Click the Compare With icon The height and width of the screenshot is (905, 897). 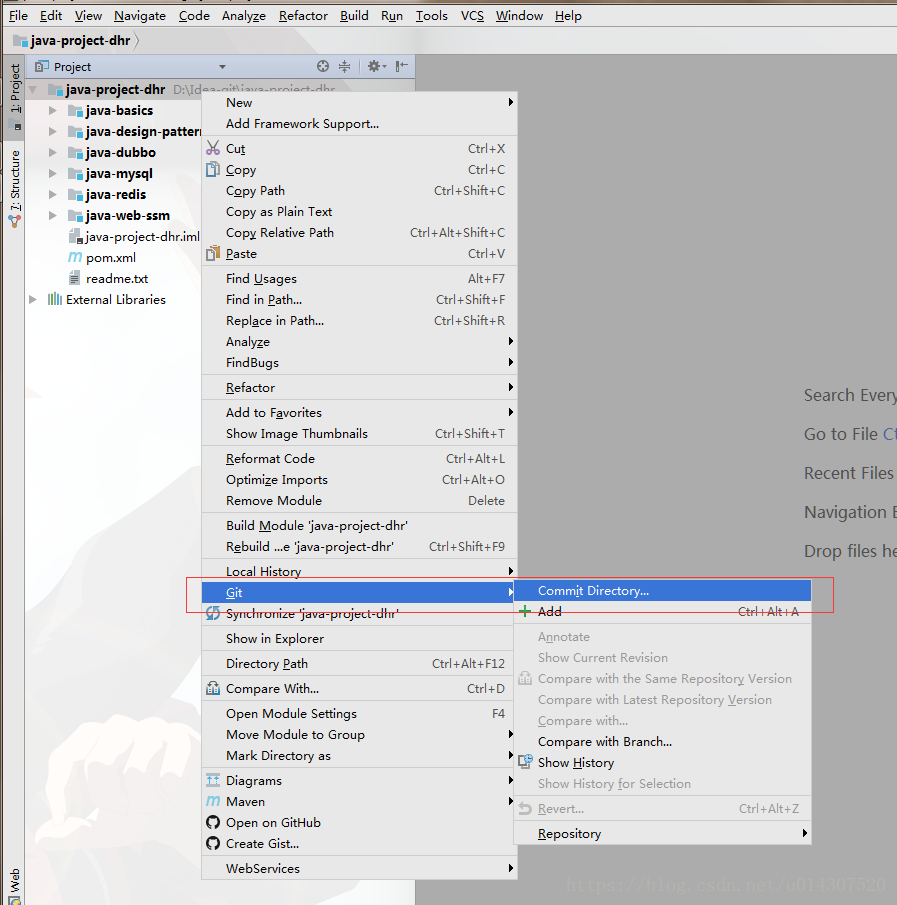[x=213, y=689]
